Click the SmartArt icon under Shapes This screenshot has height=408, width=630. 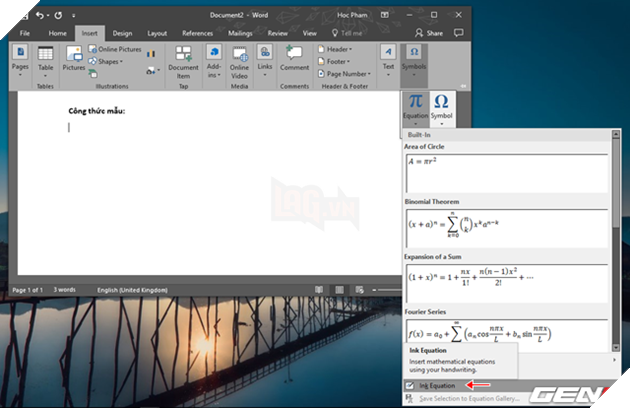93,73
